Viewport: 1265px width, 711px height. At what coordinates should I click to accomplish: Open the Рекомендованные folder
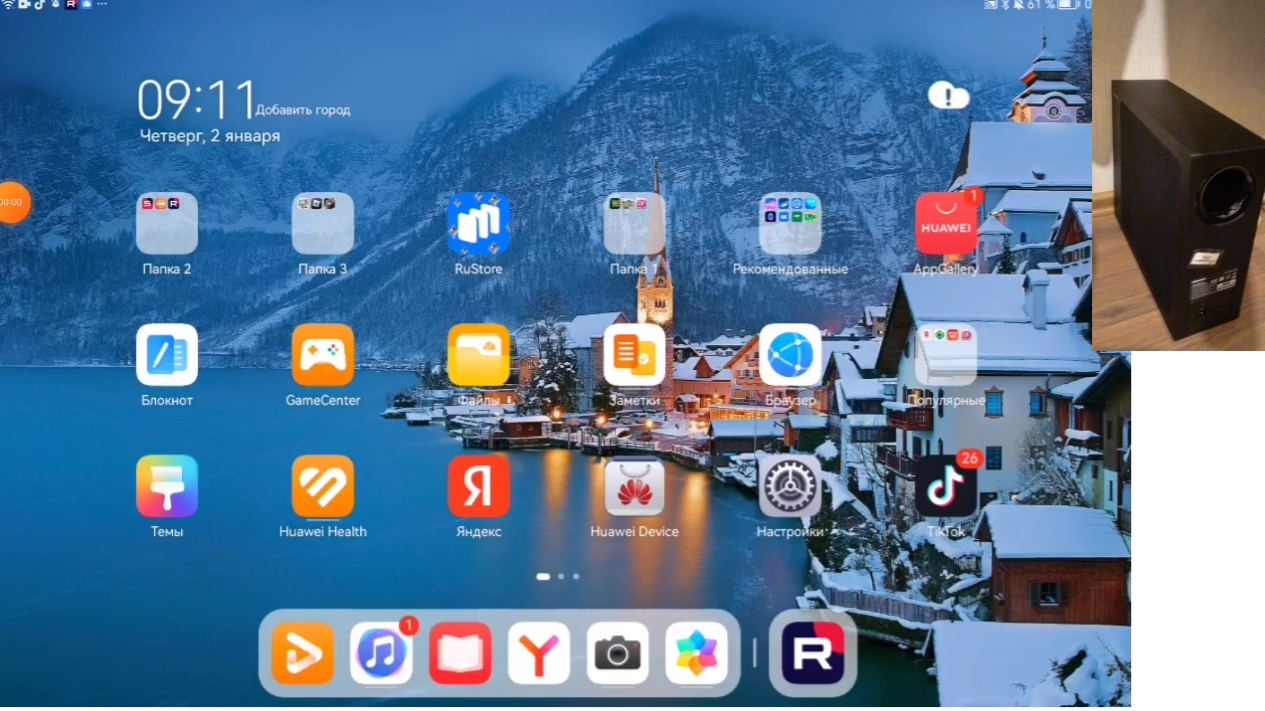[x=790, y=224]
